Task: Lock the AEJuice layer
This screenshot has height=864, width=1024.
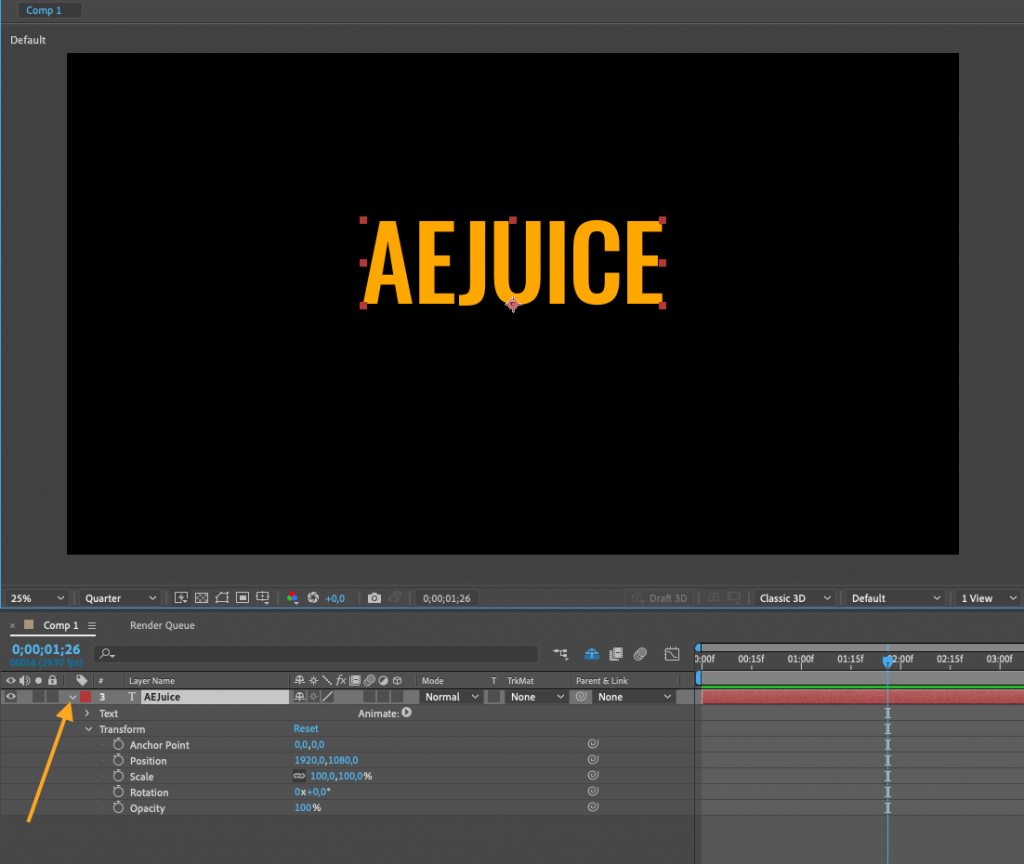Action: [x=52, y=696]
